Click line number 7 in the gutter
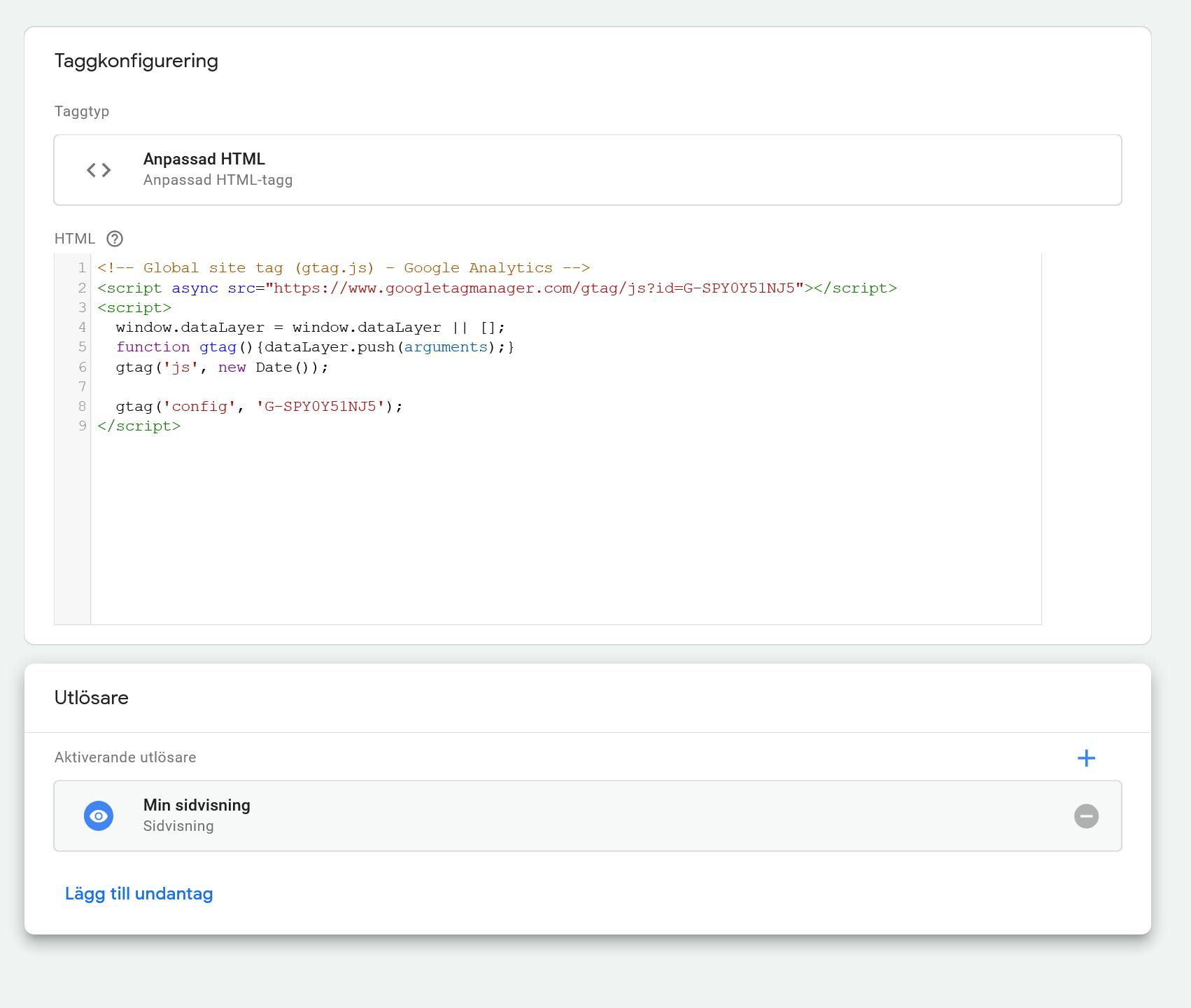 point(82,386)
